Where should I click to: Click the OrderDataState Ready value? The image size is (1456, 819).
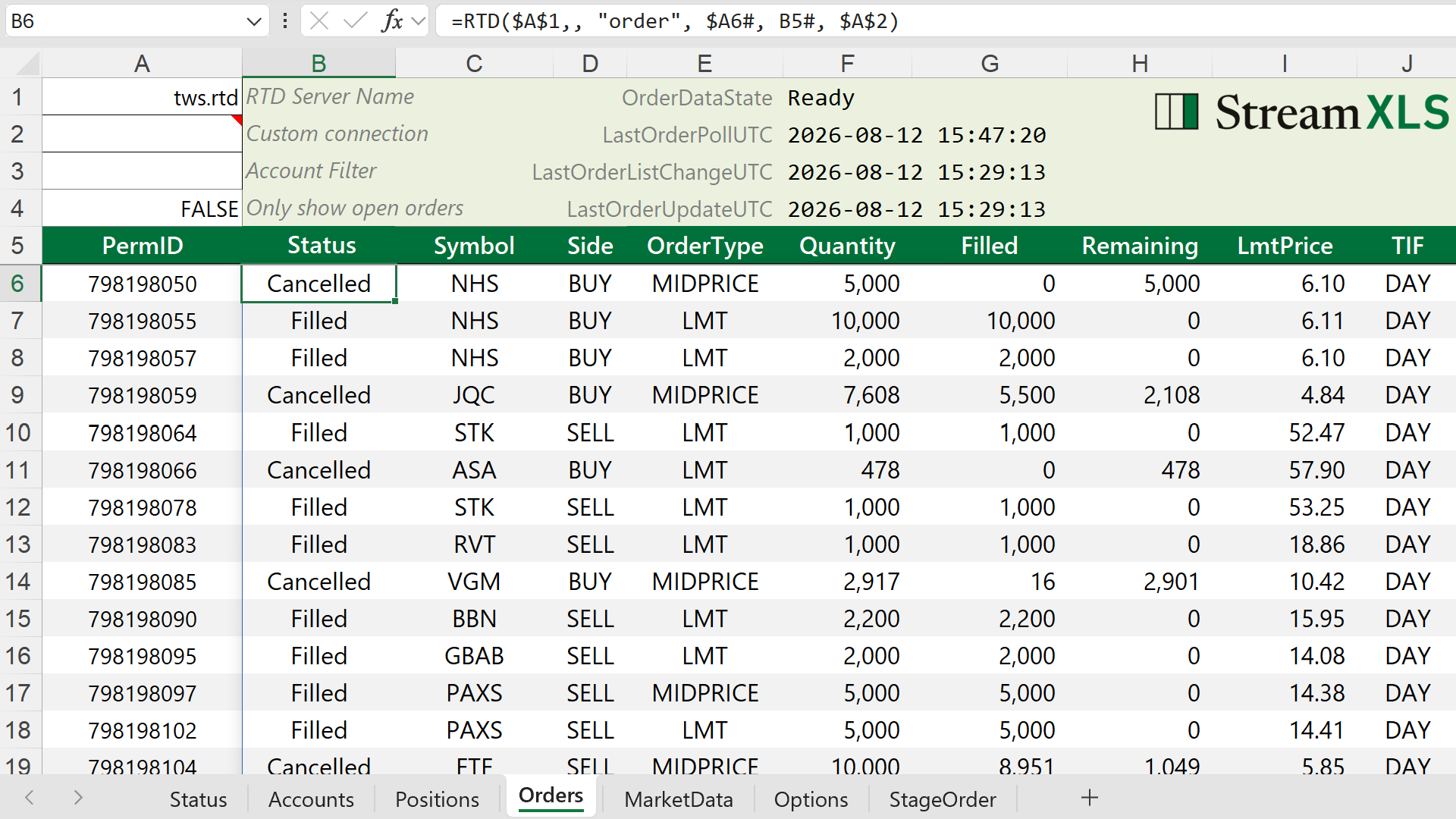point(821,98)
